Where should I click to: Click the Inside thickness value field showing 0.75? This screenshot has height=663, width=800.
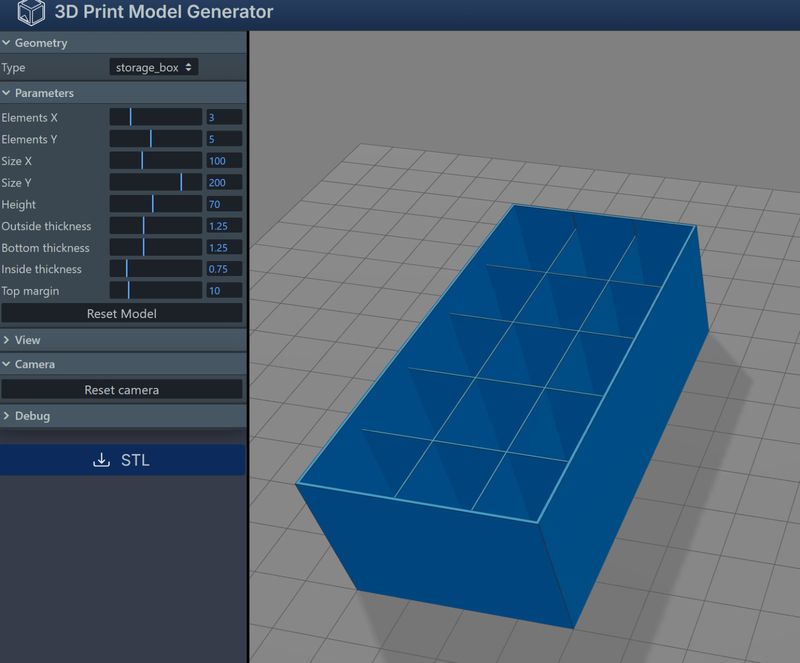tap(224, 269)
